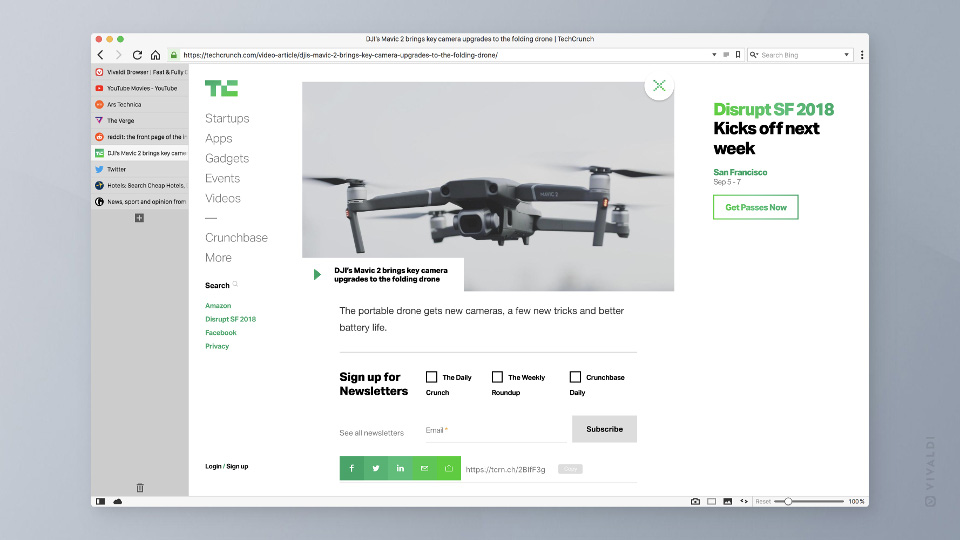The height and width of the screenshot is (540, 960).
Task: Share the article by email icon
Action: 424,468
